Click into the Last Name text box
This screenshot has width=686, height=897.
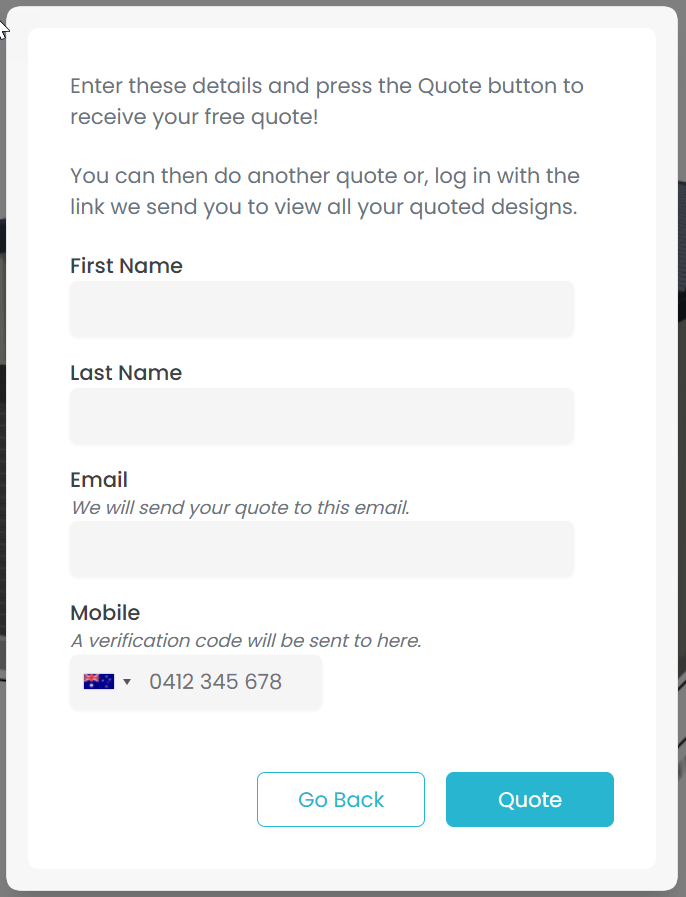(321, 416)
